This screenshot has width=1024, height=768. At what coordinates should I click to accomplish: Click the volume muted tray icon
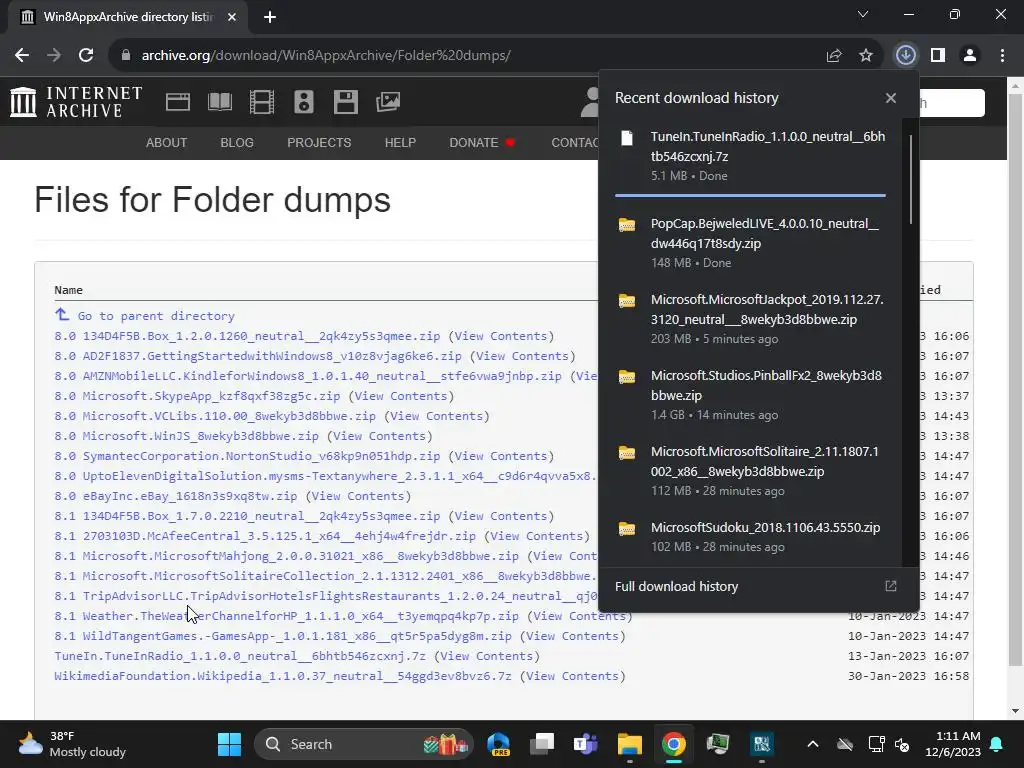(x=903, y=744)
